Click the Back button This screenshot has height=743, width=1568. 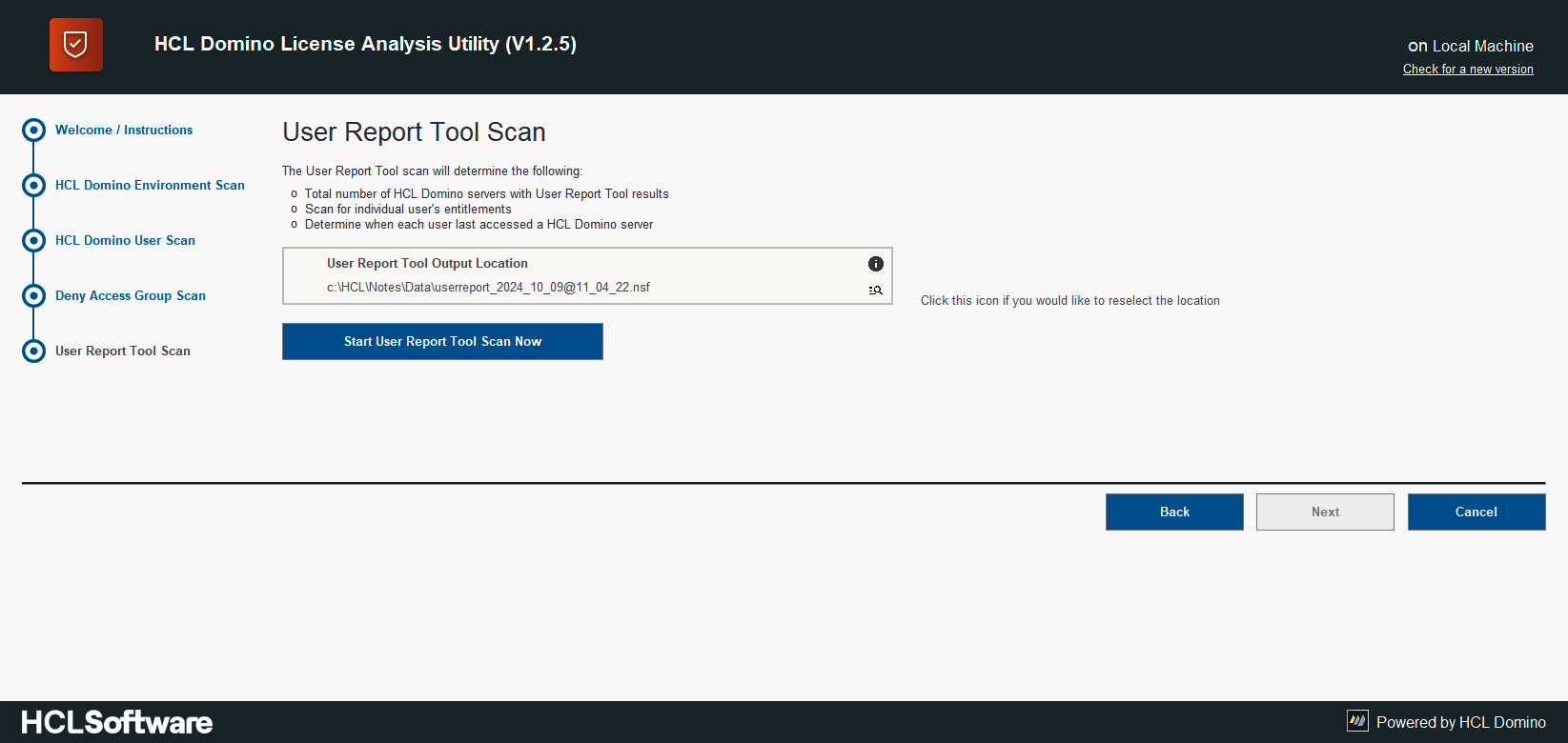coord(1174,512)
